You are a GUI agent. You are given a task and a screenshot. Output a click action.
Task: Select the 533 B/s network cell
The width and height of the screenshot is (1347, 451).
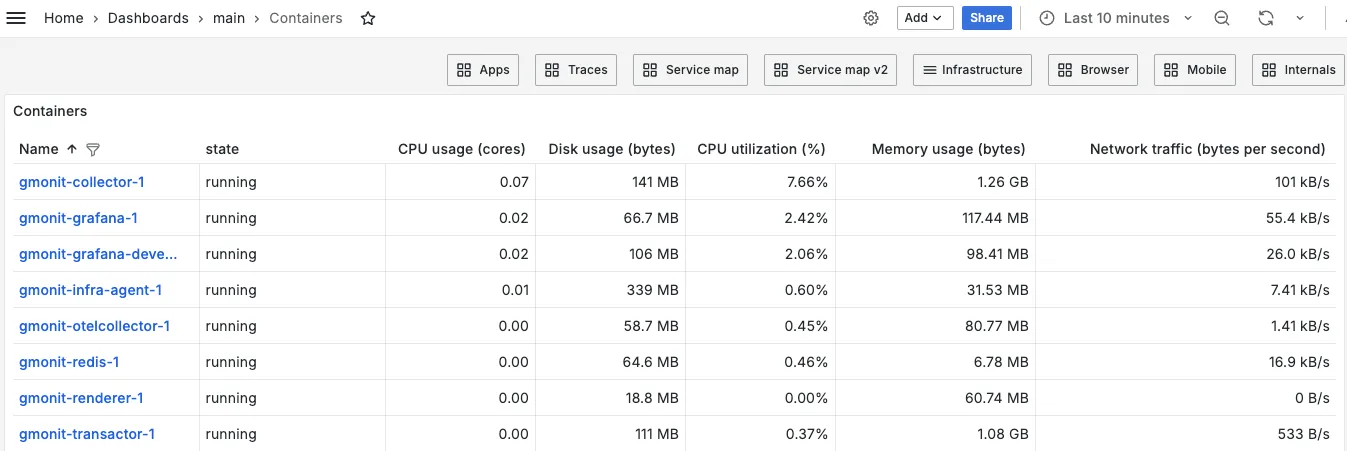1186,434
